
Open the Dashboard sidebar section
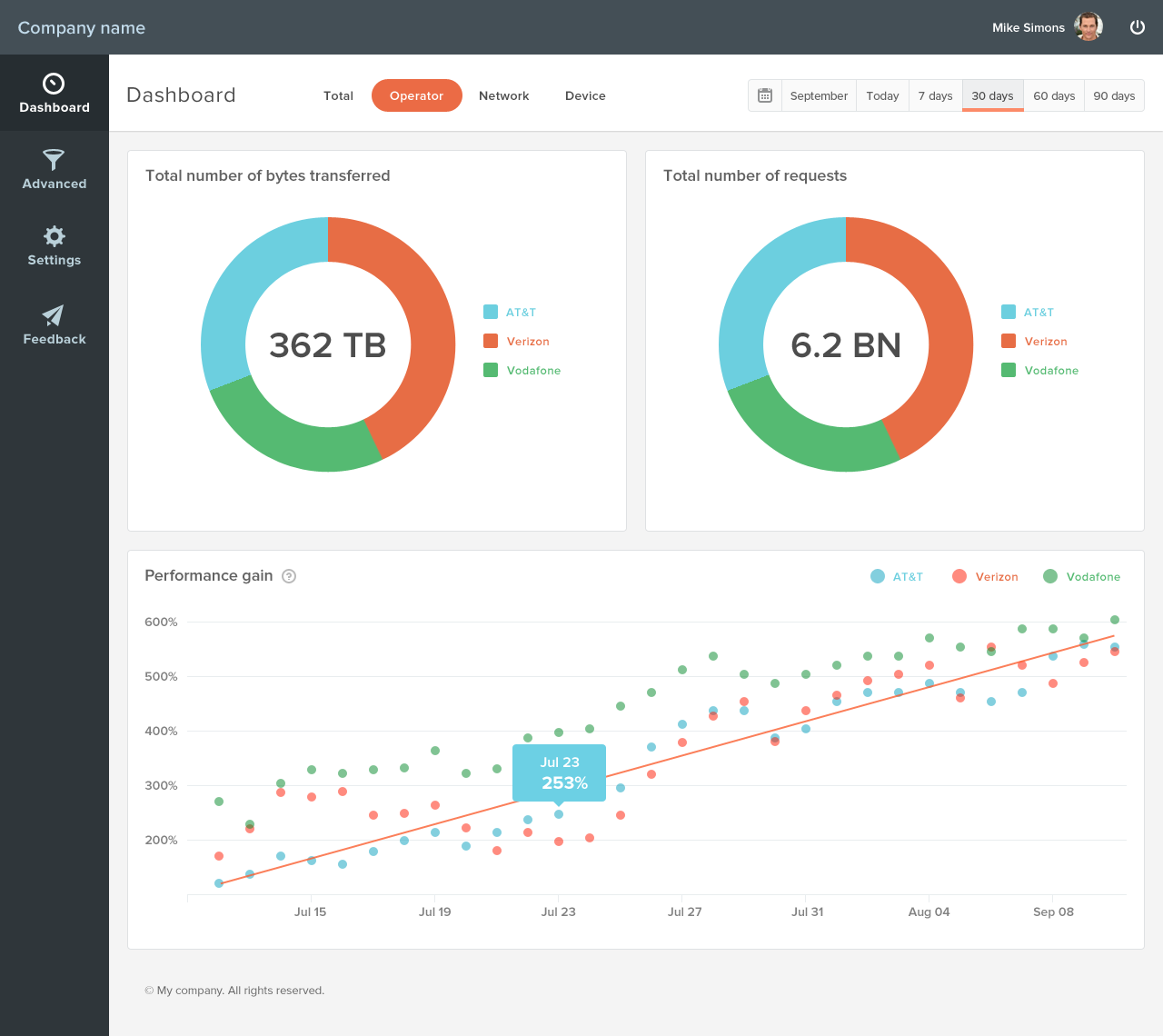click(55, 94)
